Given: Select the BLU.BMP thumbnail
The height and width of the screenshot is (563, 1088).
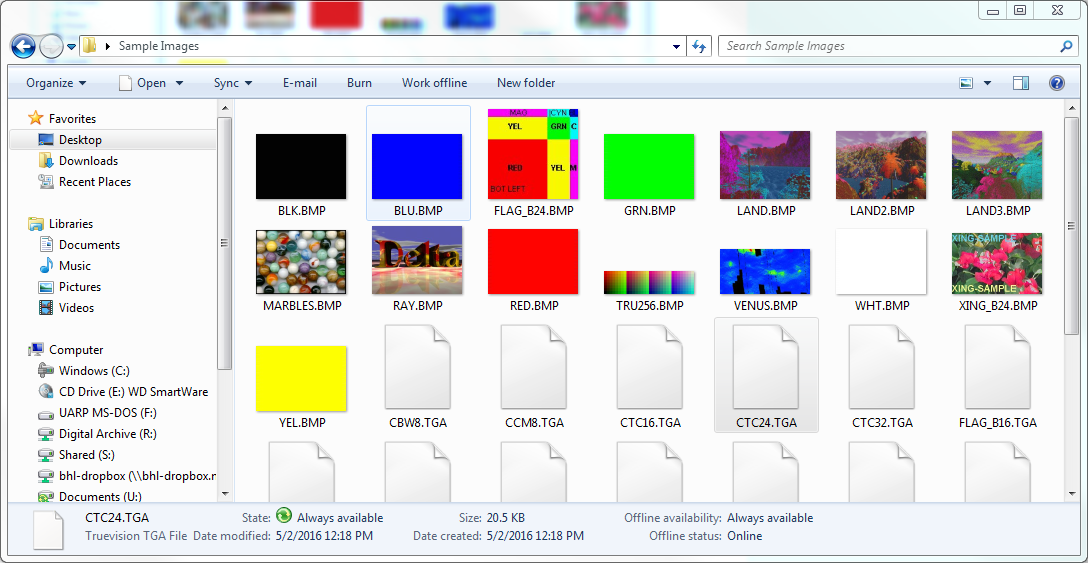Looking at the screenshot, I should click(417, 167).
